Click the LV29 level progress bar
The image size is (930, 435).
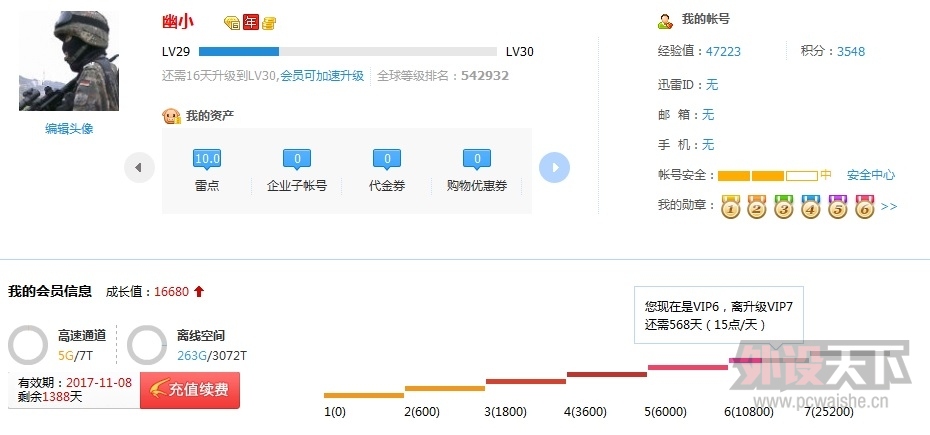coord(347,51)
